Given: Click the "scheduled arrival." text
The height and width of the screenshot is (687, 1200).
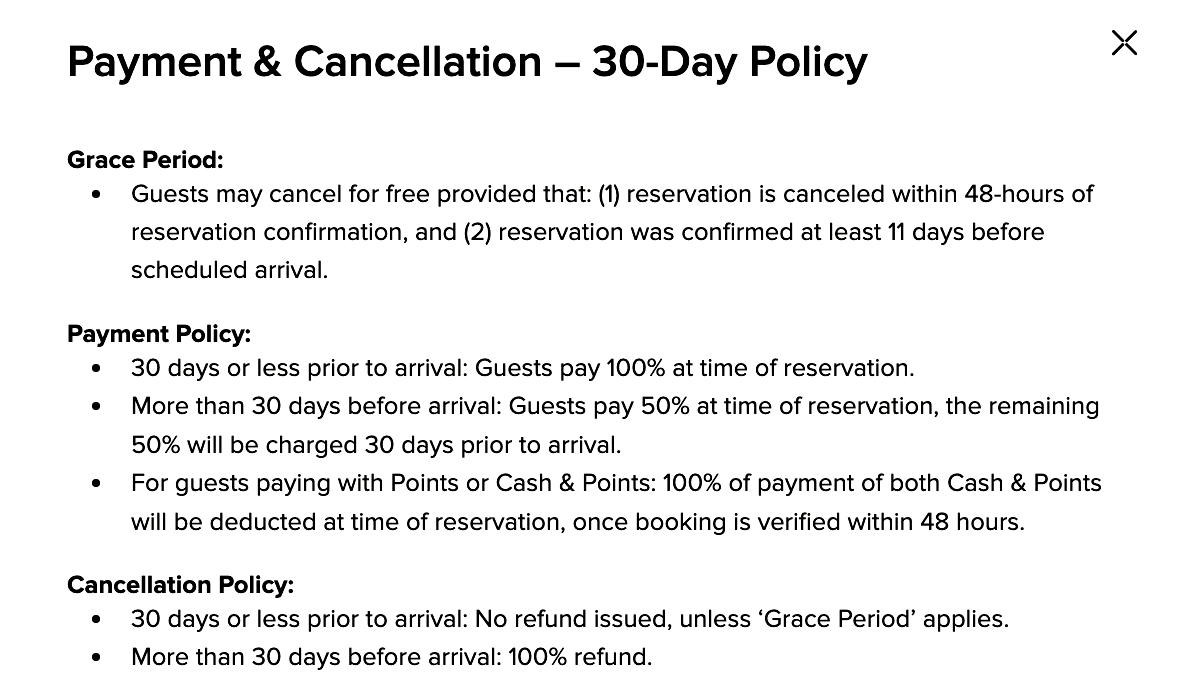Looking at the screenshot, I should point(229,270).
